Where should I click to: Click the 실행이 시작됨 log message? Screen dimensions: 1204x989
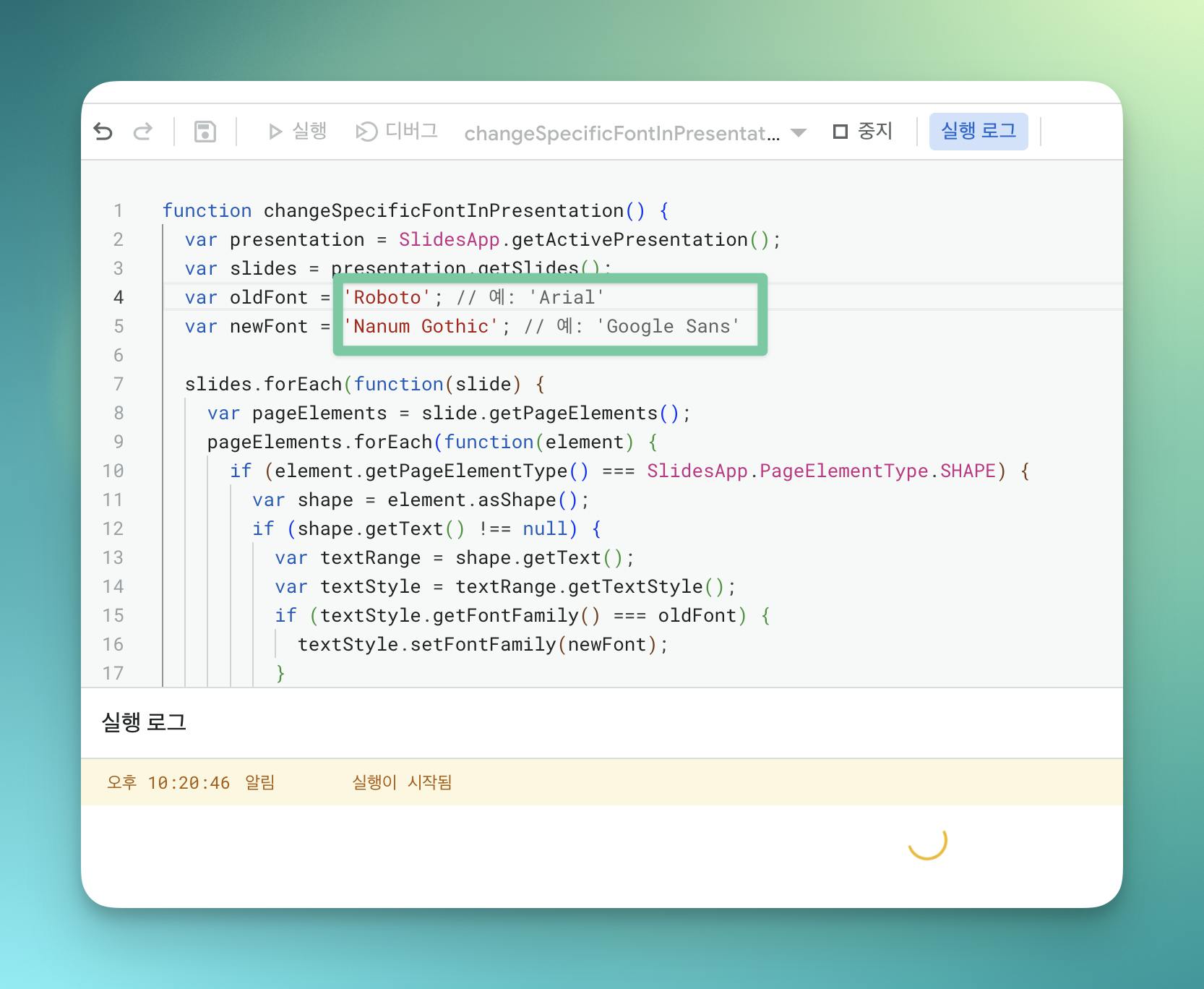[403, 782]
